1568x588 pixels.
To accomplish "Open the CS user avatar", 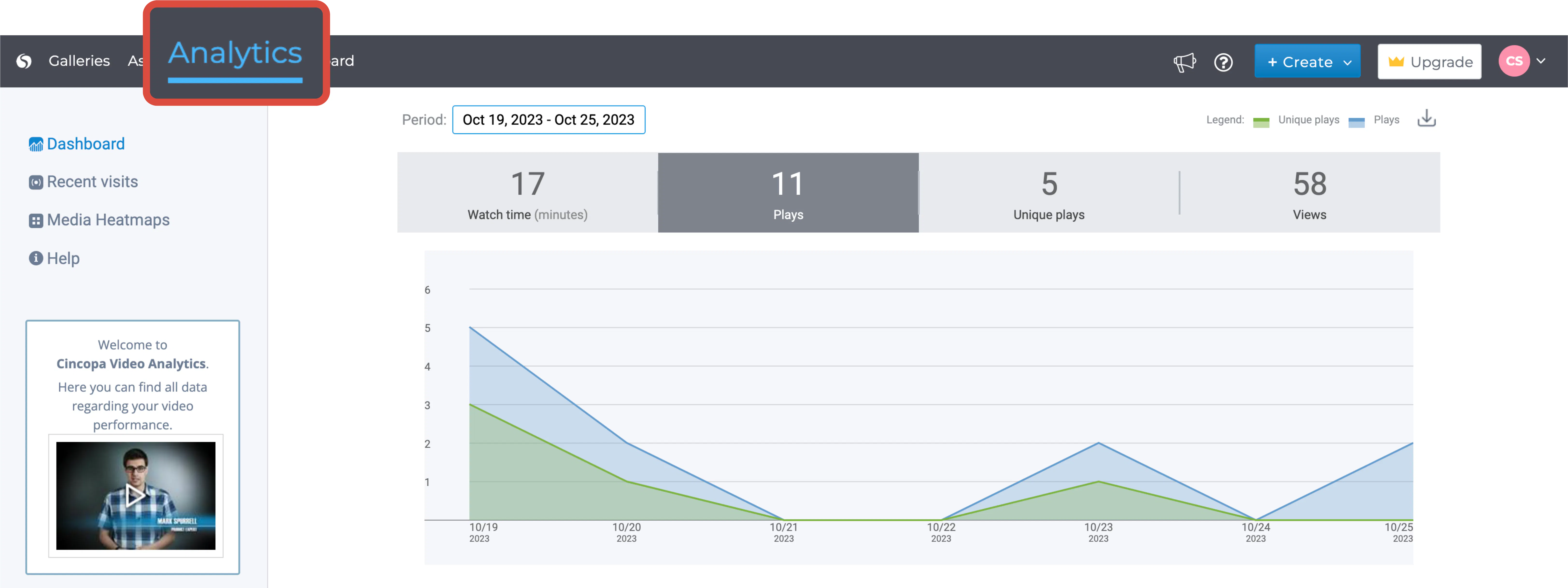I will (1514, 61).
